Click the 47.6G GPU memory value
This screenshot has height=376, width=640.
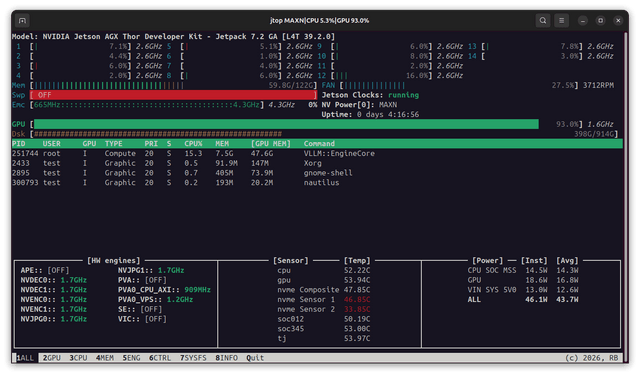[x=262, y=154]
